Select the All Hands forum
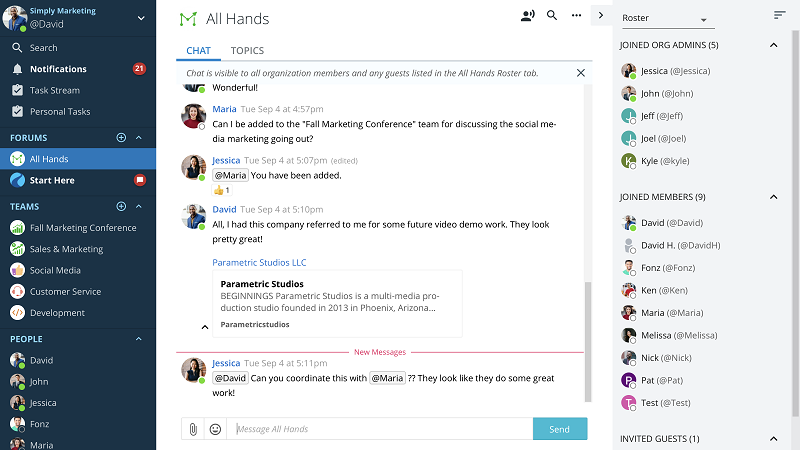Screen dimensions: 800x450 pyautogui.click(x=78, y=159)
